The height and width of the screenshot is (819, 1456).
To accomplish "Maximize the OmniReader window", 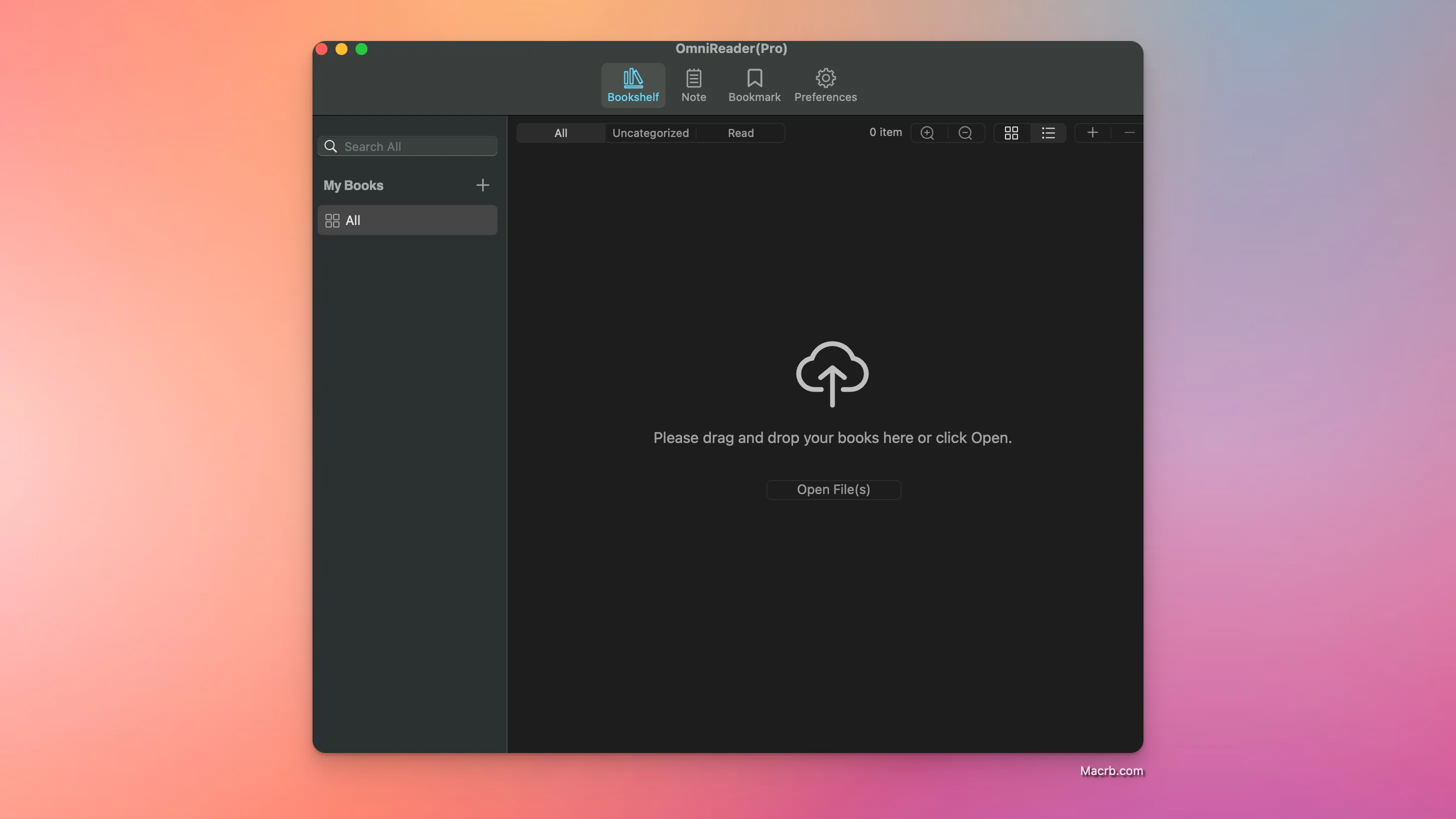I will tap(361, 49).
